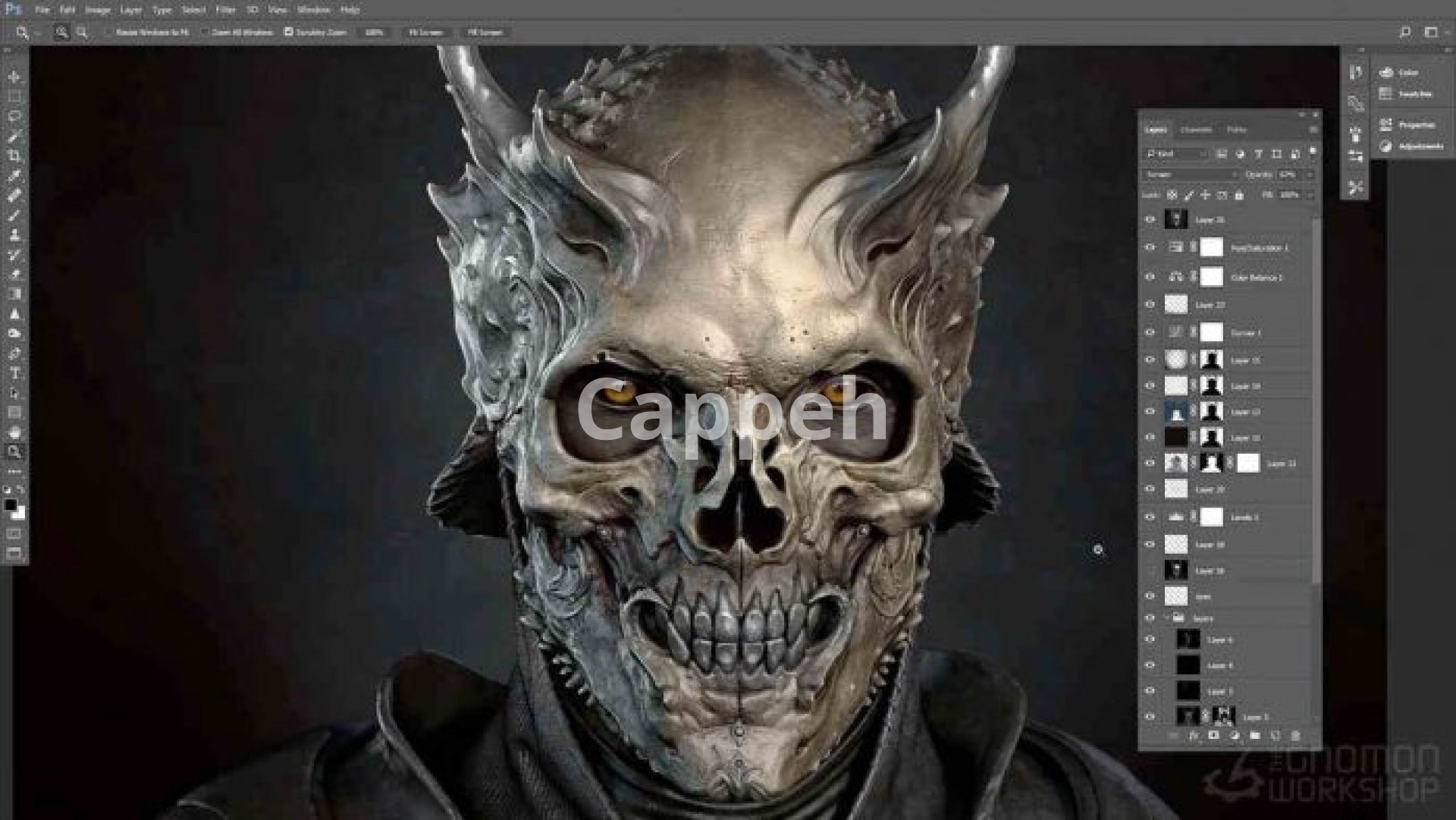Click the foreground color swatch

tap(11, 505)
